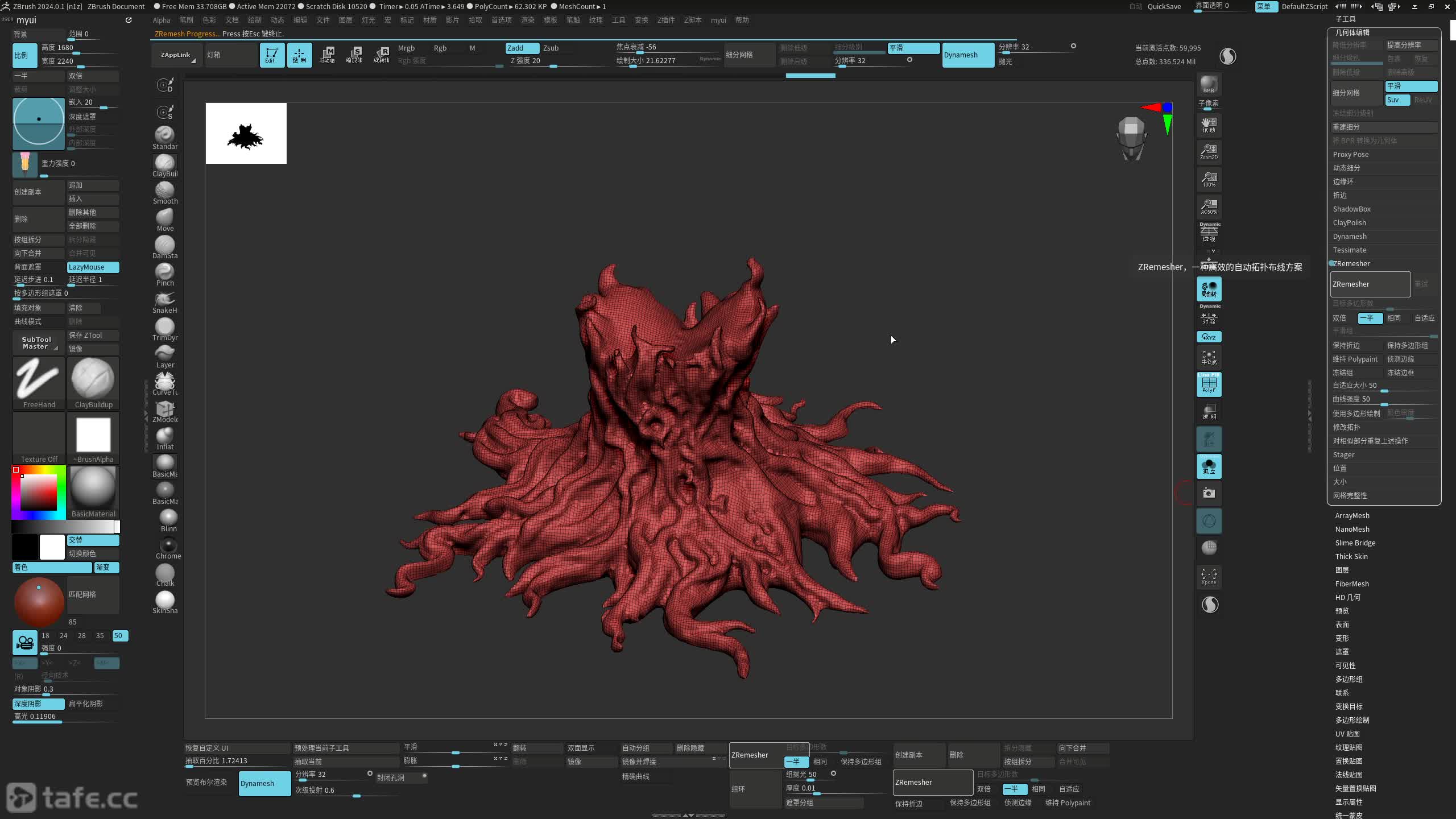Image resolution: width=1456 pixels, height=819 pixels.
Task: Select the Move brush icon
Action: (165, 218)
